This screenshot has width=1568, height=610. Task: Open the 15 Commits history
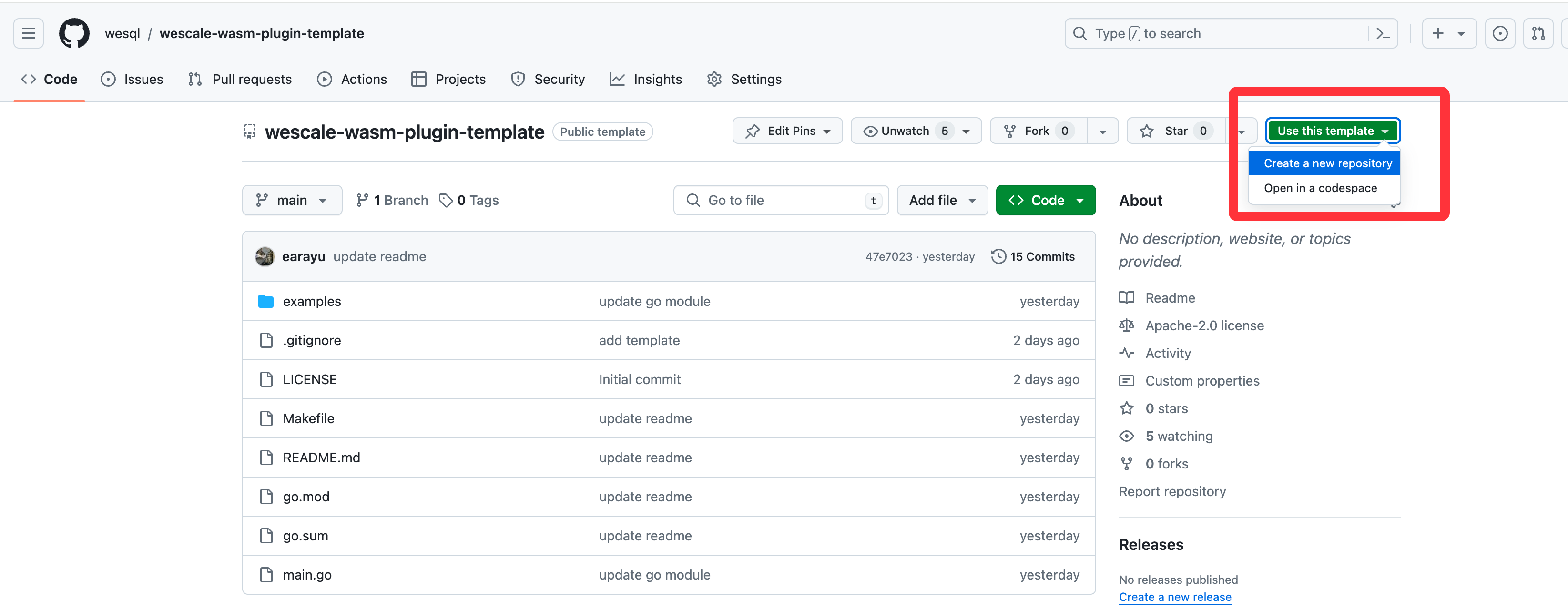coord(1033,257)
